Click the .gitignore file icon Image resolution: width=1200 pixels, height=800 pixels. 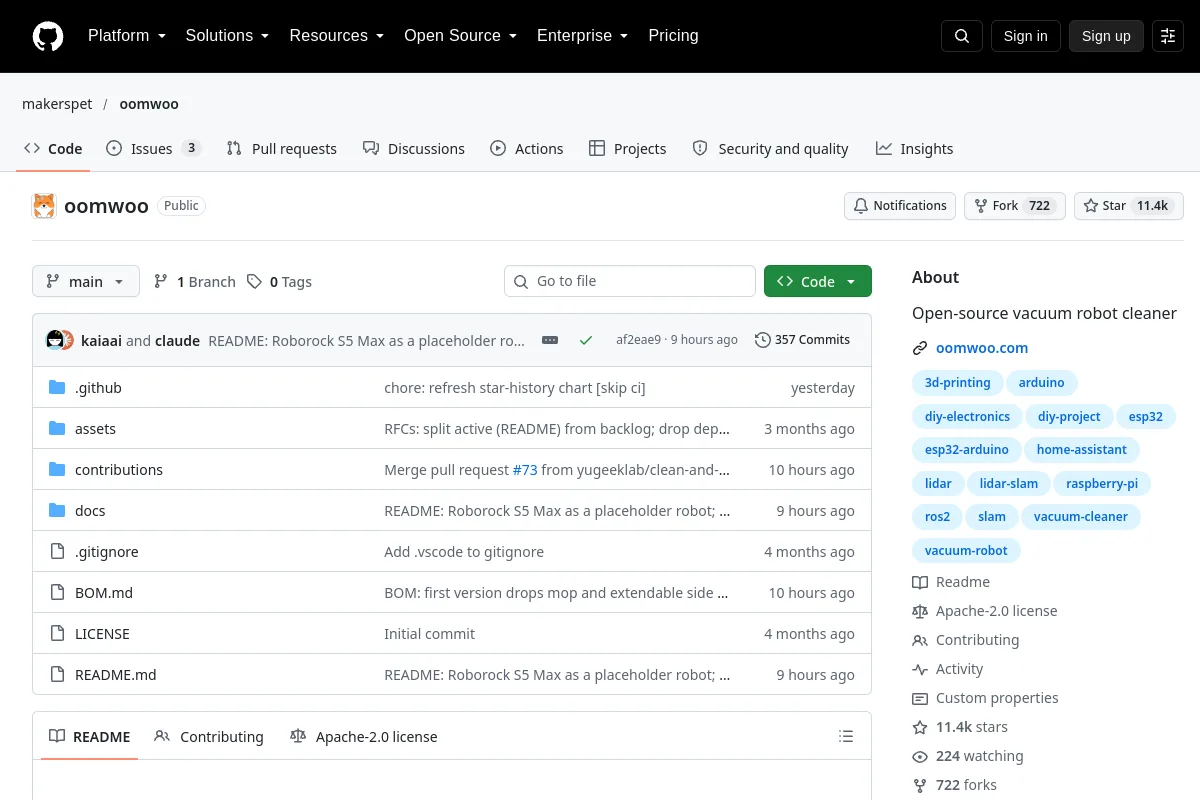coord(57,552)
